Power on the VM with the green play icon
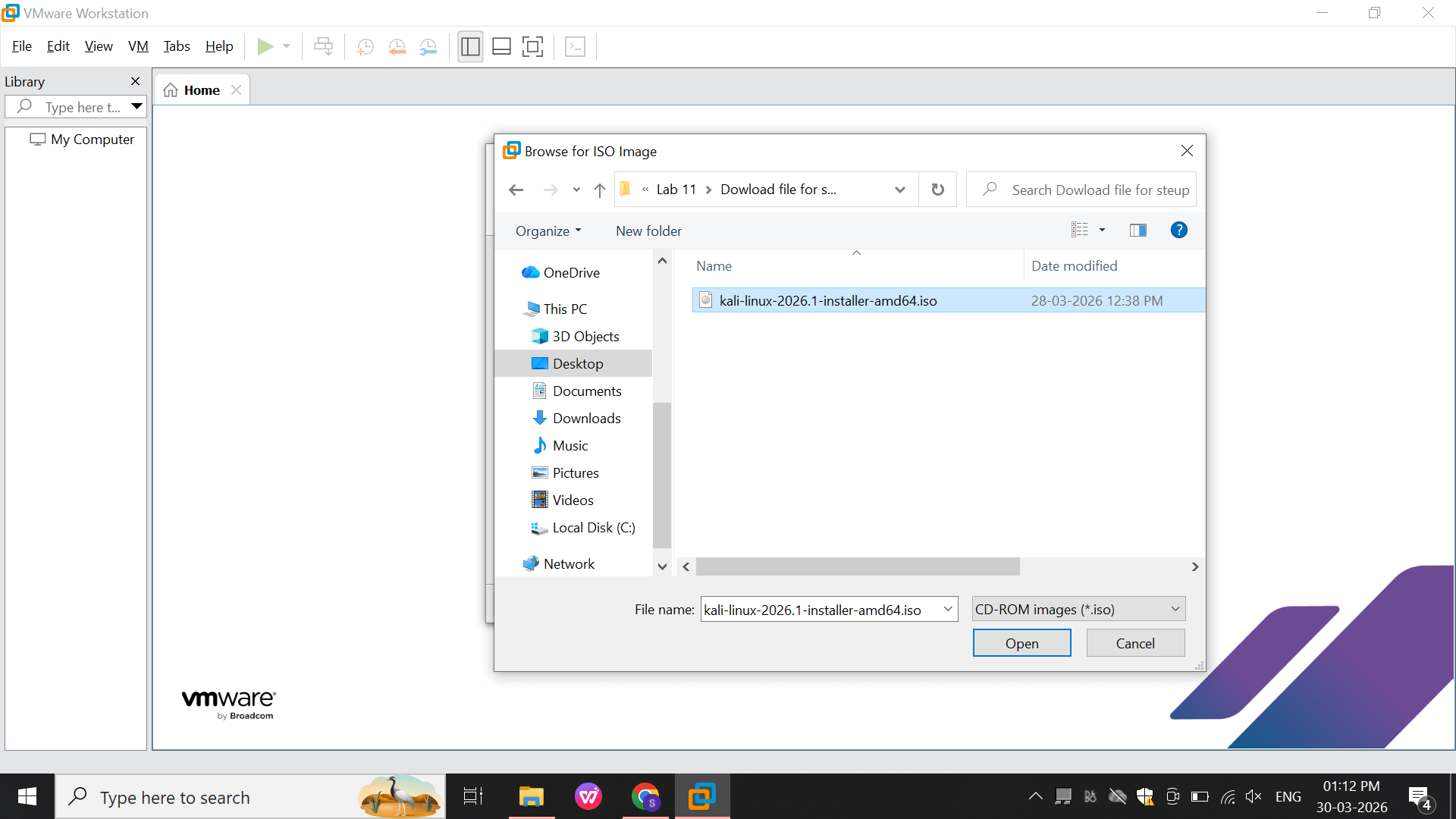The height and width of the screenshot is (819, 1456). (x=265, y=46)
